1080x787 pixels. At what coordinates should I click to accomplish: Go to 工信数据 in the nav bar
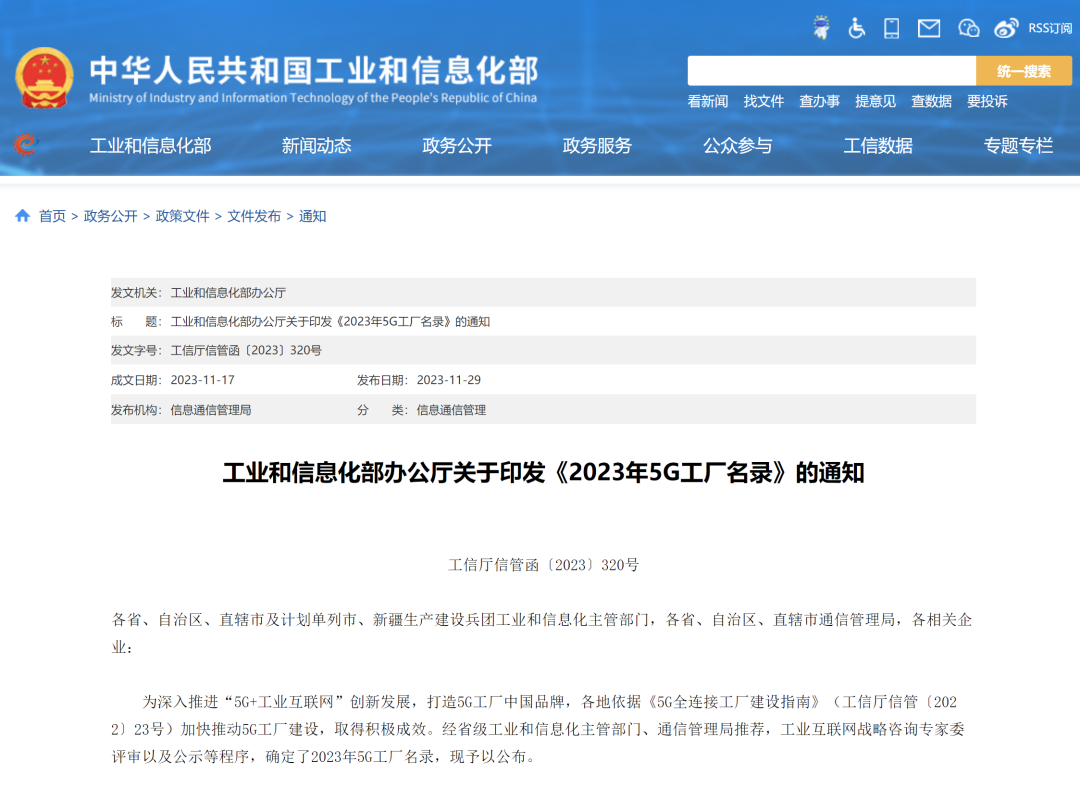878,146
